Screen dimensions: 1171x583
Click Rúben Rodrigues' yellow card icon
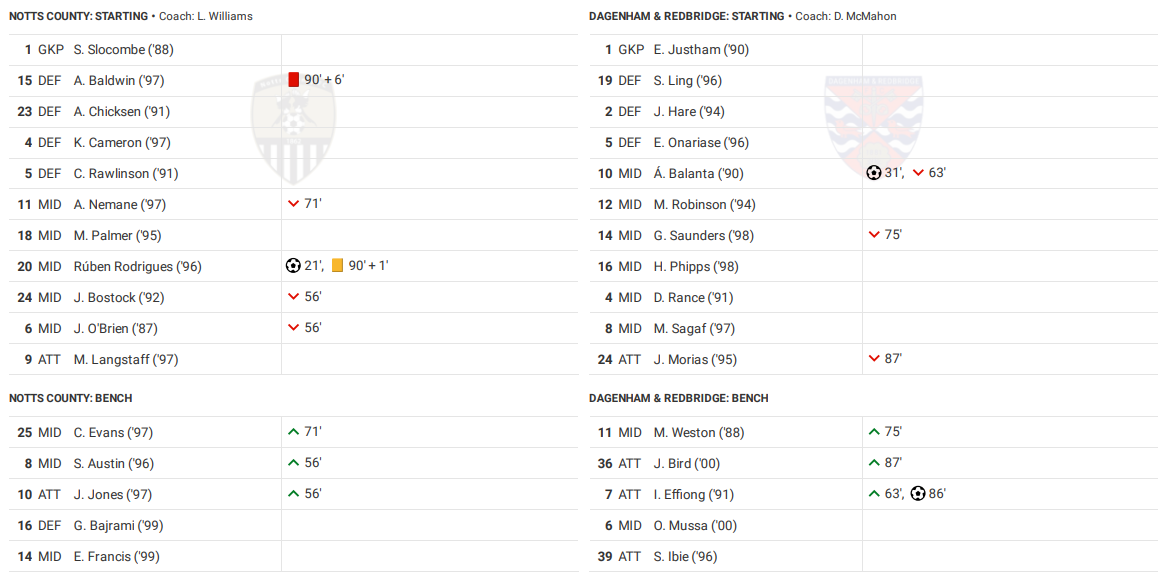pos(337,266)
